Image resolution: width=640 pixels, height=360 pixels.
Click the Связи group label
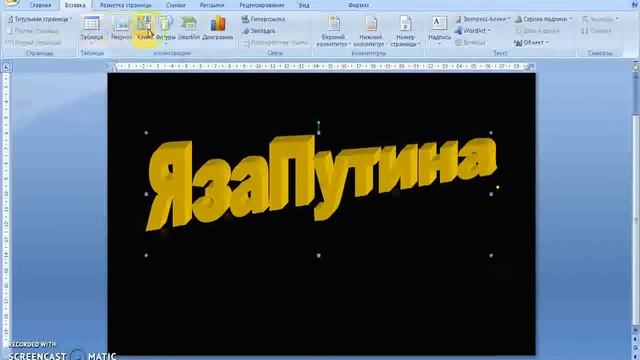point(275,53)
